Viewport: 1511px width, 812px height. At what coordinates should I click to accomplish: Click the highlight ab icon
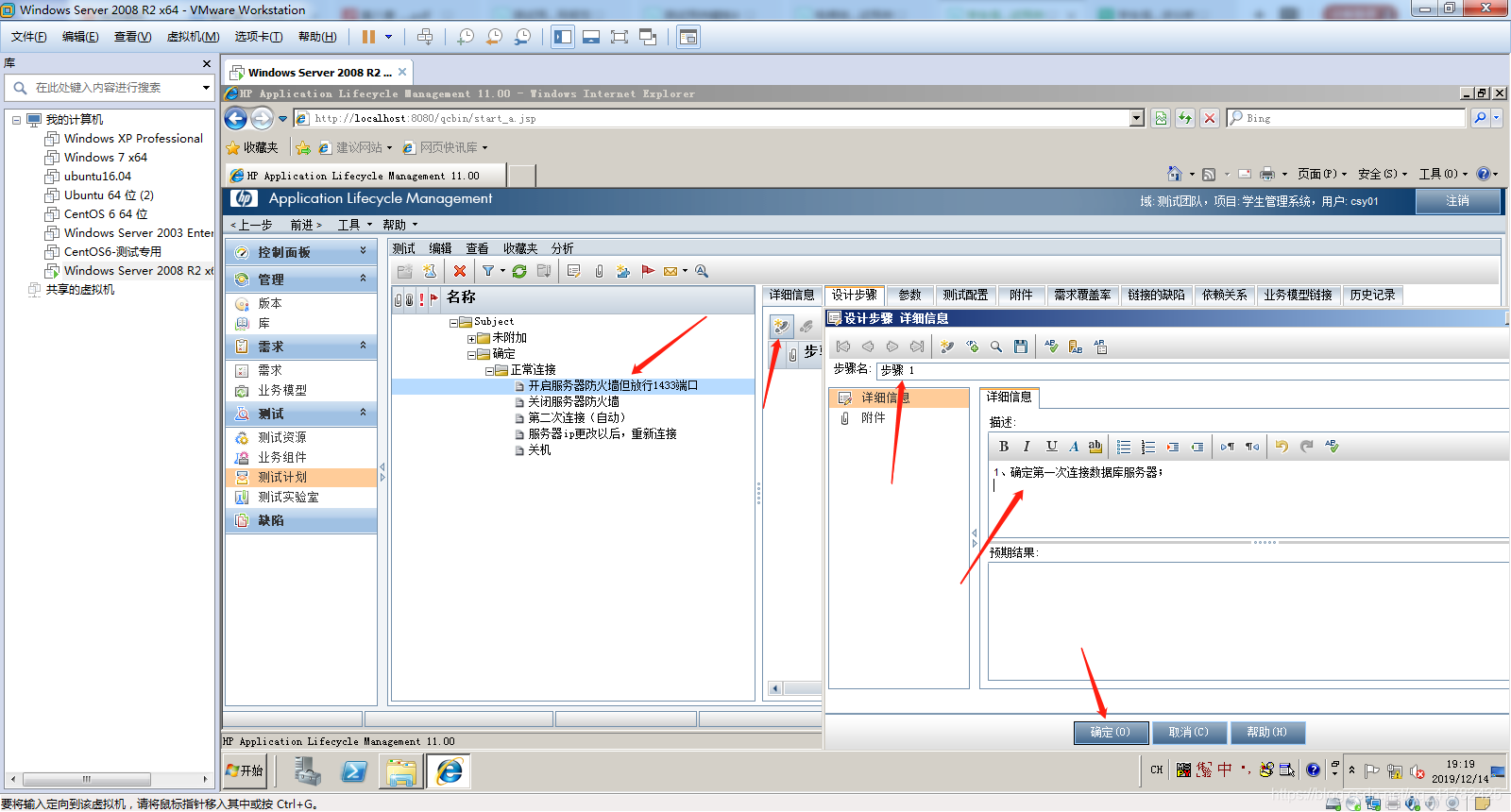pyautogui.click(x=1095, y=447)
